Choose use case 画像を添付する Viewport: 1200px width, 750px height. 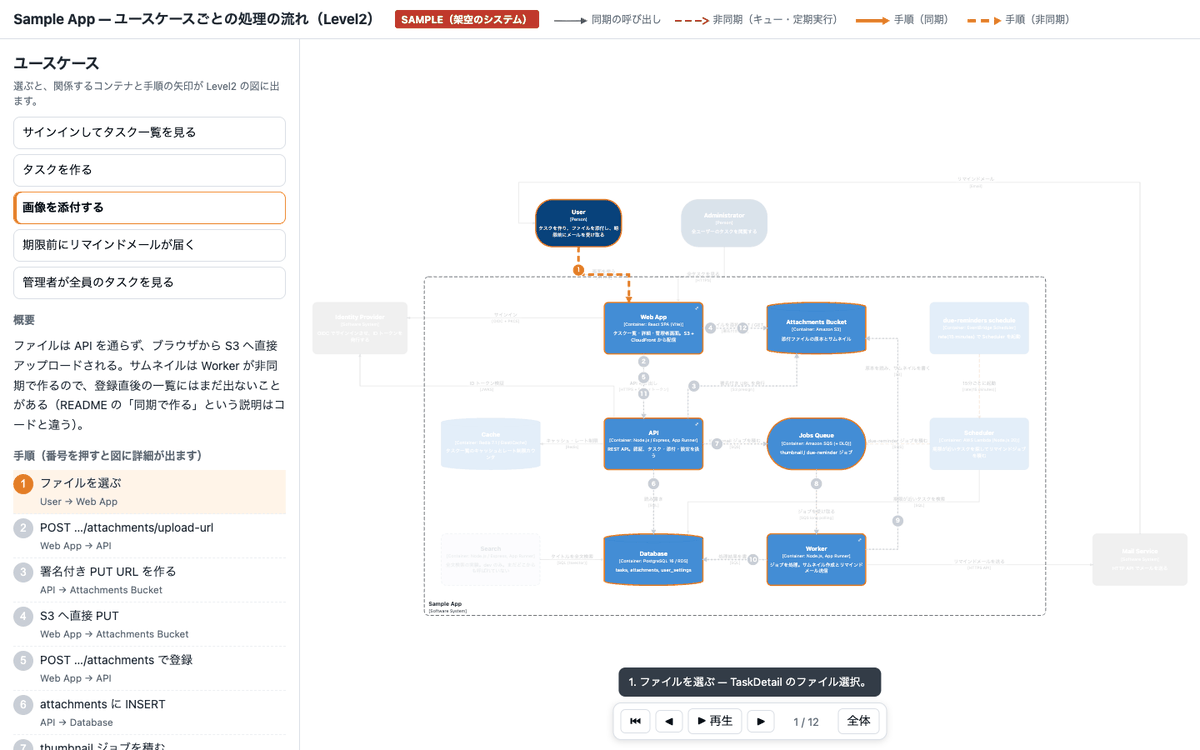click(x=149, y=208)
